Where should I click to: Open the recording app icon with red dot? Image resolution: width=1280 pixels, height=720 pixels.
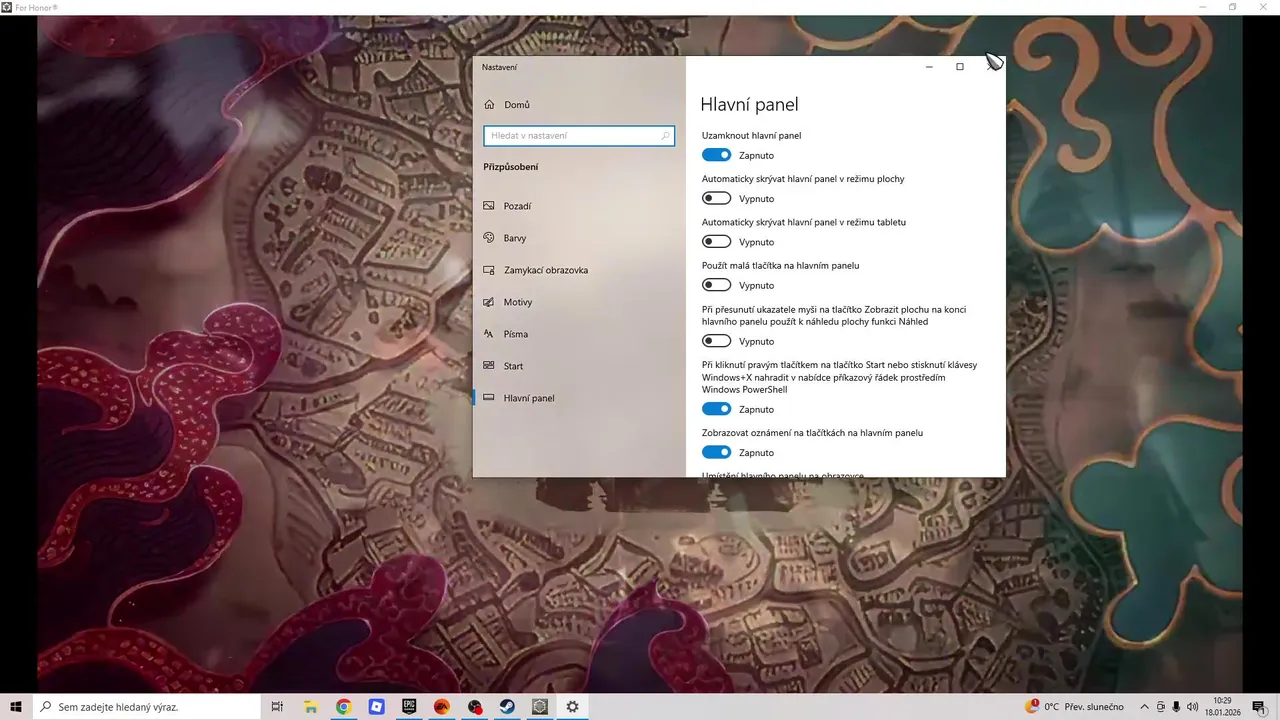(x=475, y=707)
